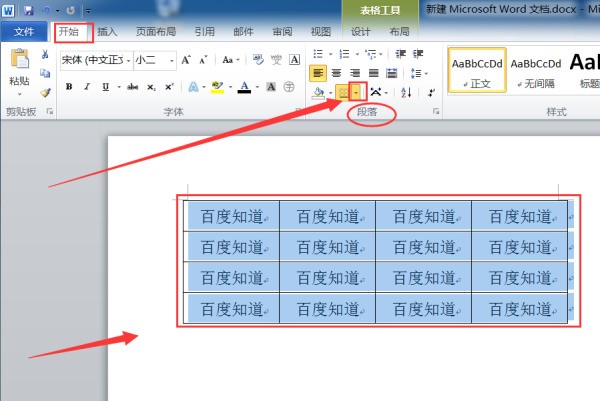
Task: Open the highlight color dropdown arrow
Action: 230,88
